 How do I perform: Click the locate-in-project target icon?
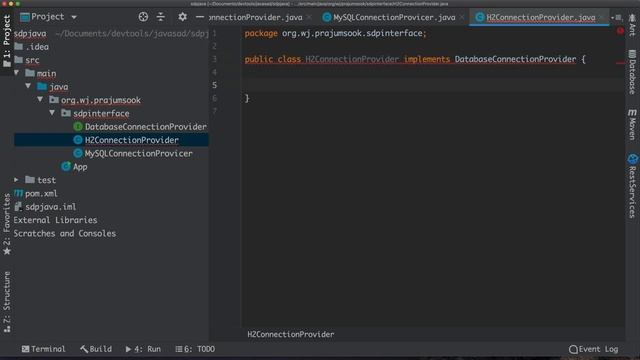tap(143, 17)
